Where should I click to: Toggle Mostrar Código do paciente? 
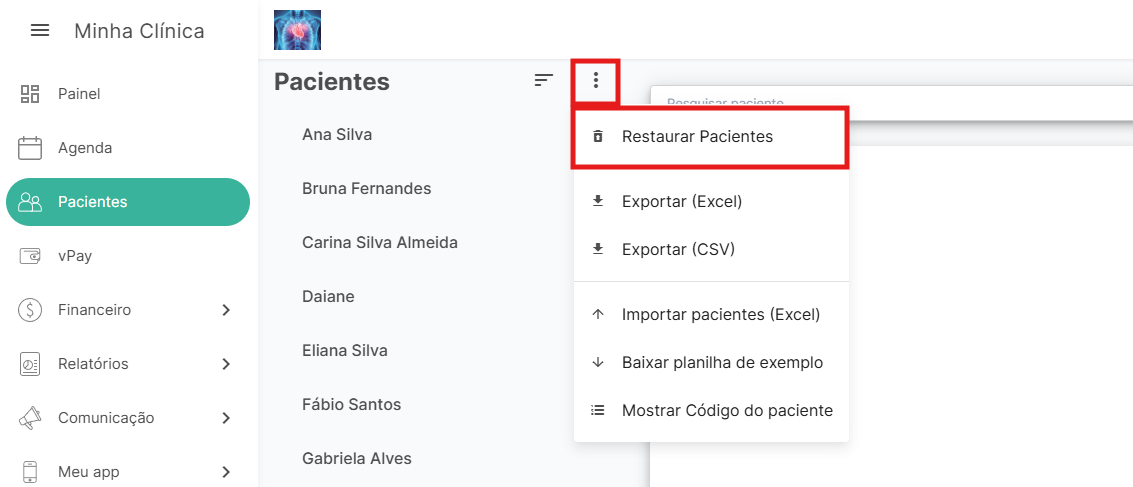click(x=727, y=411)
